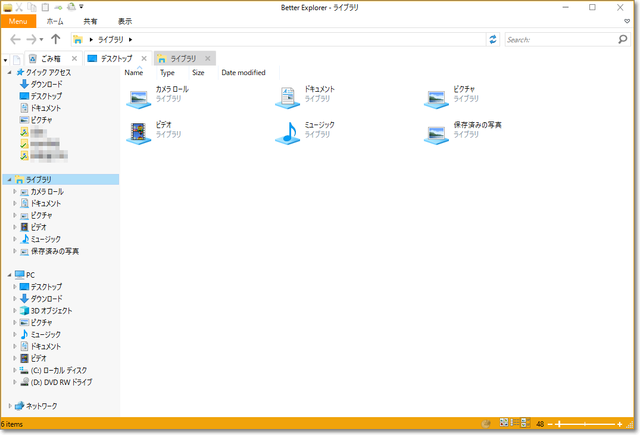Open the カメラ ロール library in the file list
This screenshot has height=435, width=640.
click(x=136, y=96)
